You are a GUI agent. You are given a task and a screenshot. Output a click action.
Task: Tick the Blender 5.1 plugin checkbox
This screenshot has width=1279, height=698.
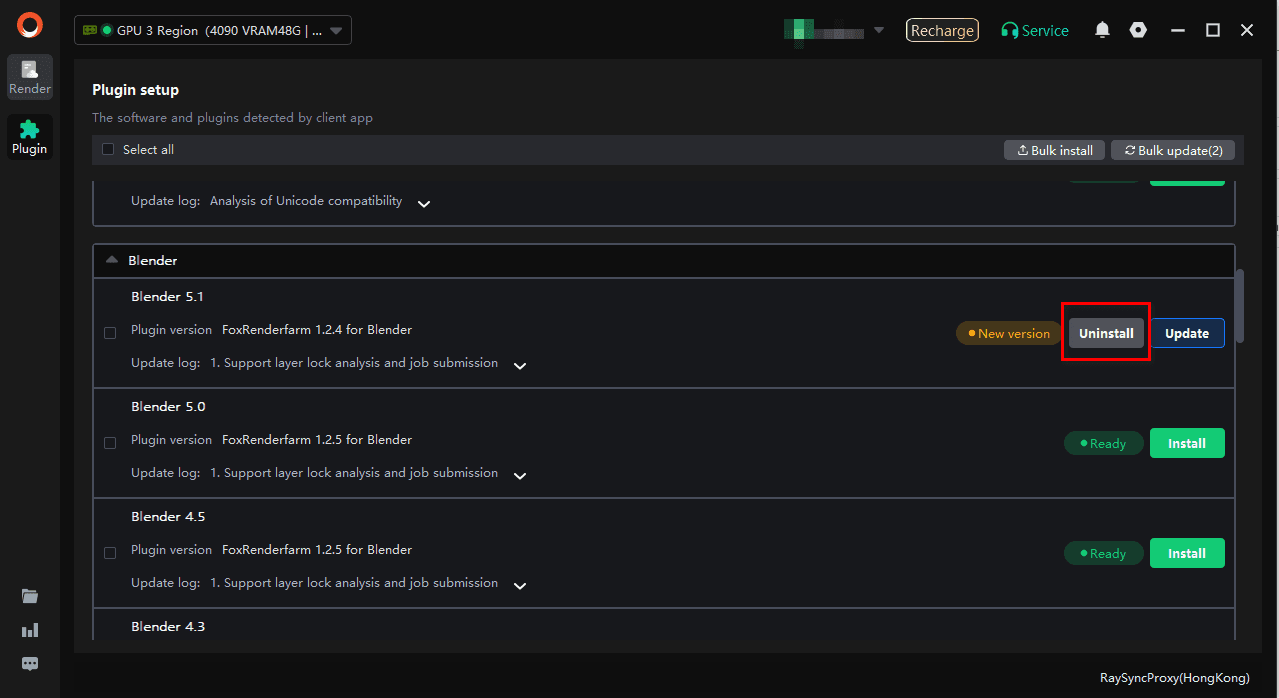pos(110,333)
